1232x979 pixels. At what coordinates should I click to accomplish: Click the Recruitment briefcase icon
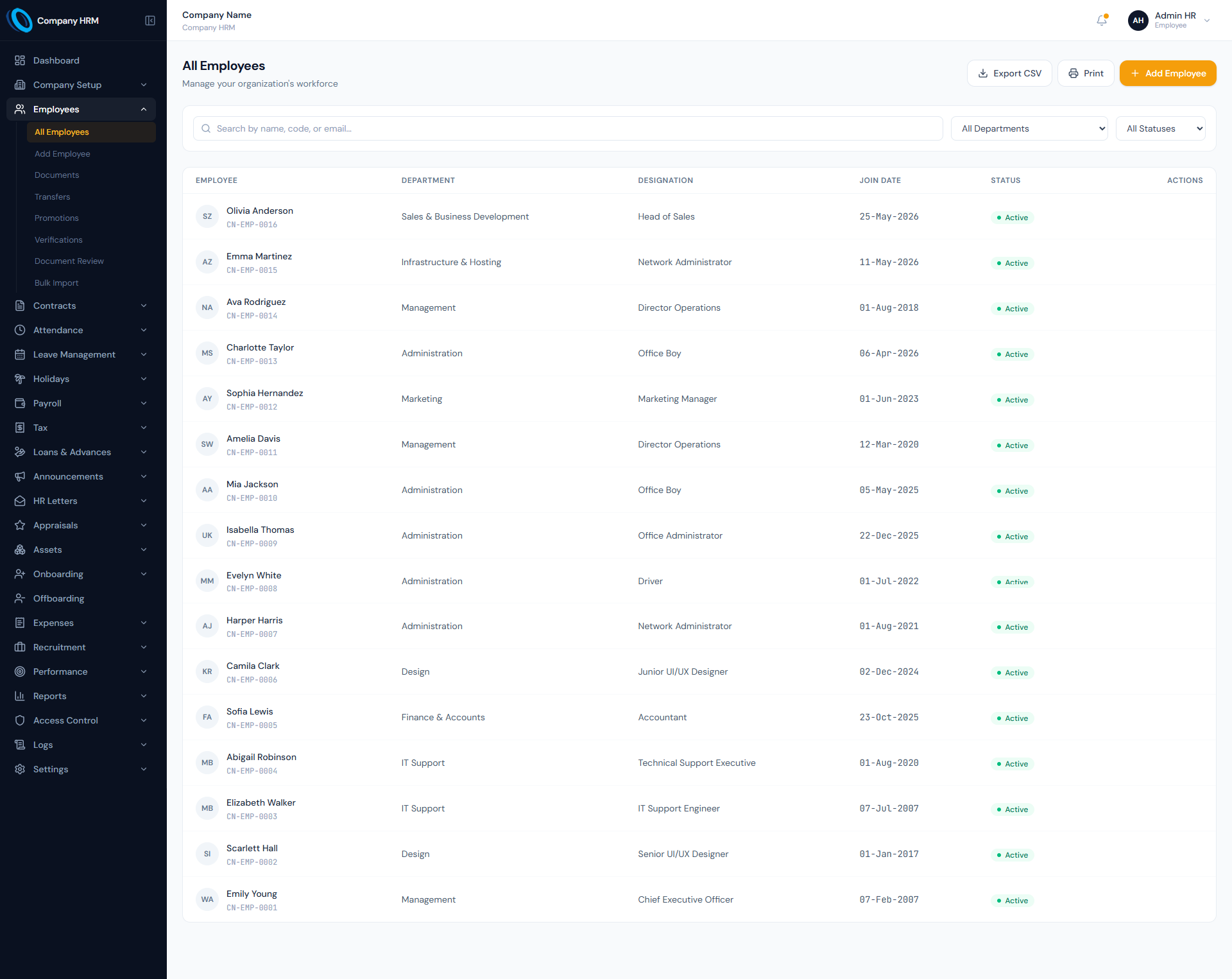pyautogui.click(x=20, y=647)
